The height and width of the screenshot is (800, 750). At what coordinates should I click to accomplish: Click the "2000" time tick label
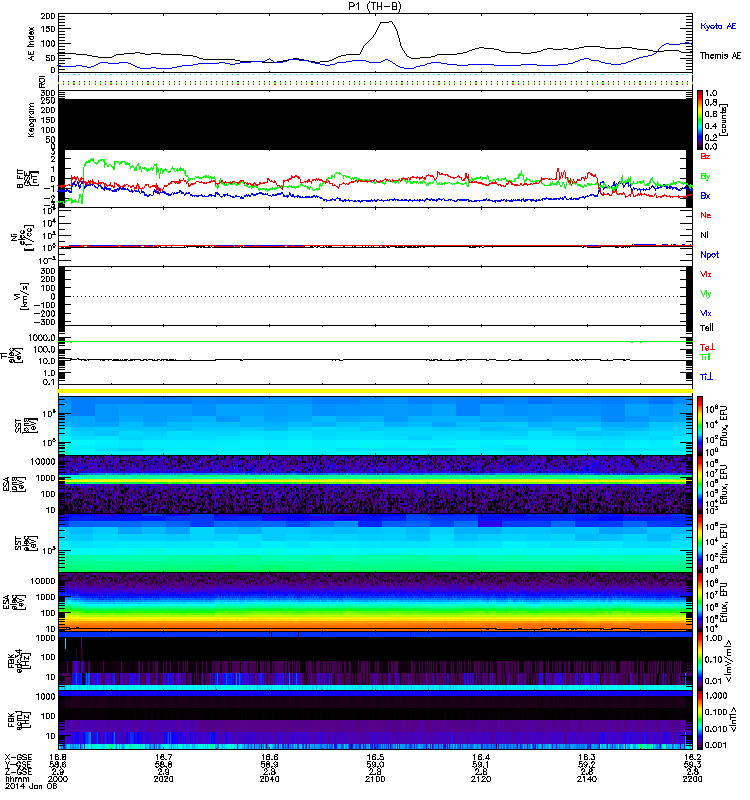point(58,779)
